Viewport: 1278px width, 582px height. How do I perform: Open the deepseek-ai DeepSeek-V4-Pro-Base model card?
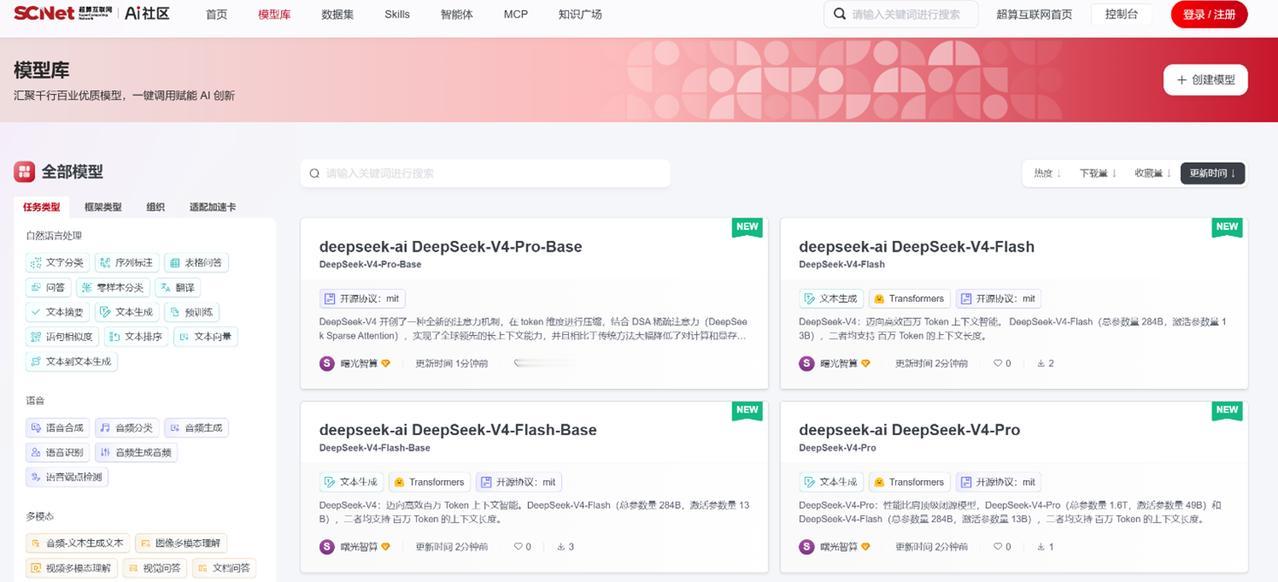[x=534, y=304]
